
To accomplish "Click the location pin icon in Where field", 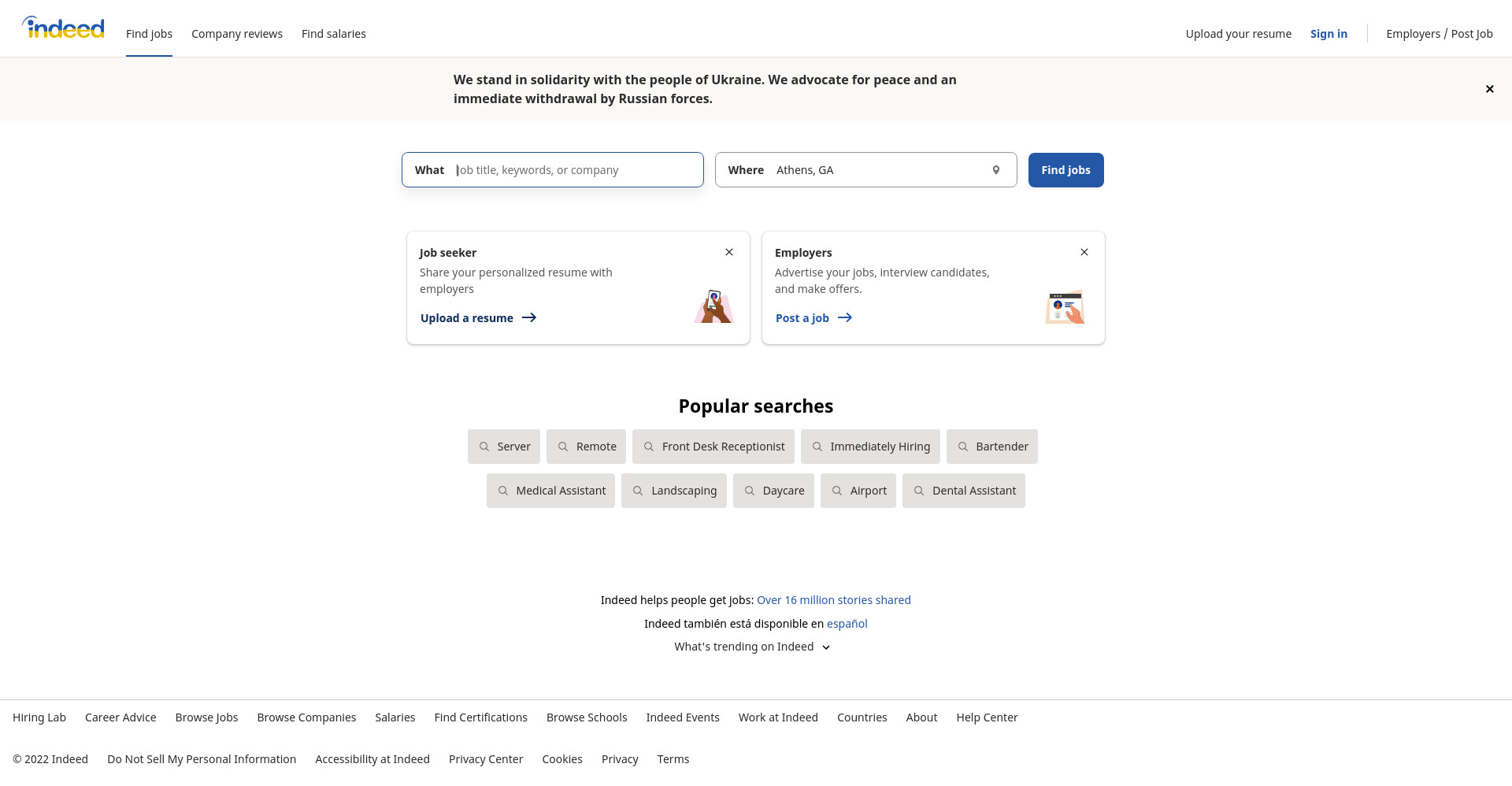I will 996,170.
